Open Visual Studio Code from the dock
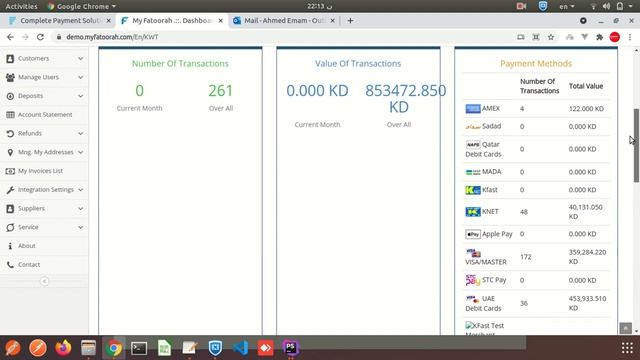The width and height of the screenshot is (640, 360). point(240,348)
